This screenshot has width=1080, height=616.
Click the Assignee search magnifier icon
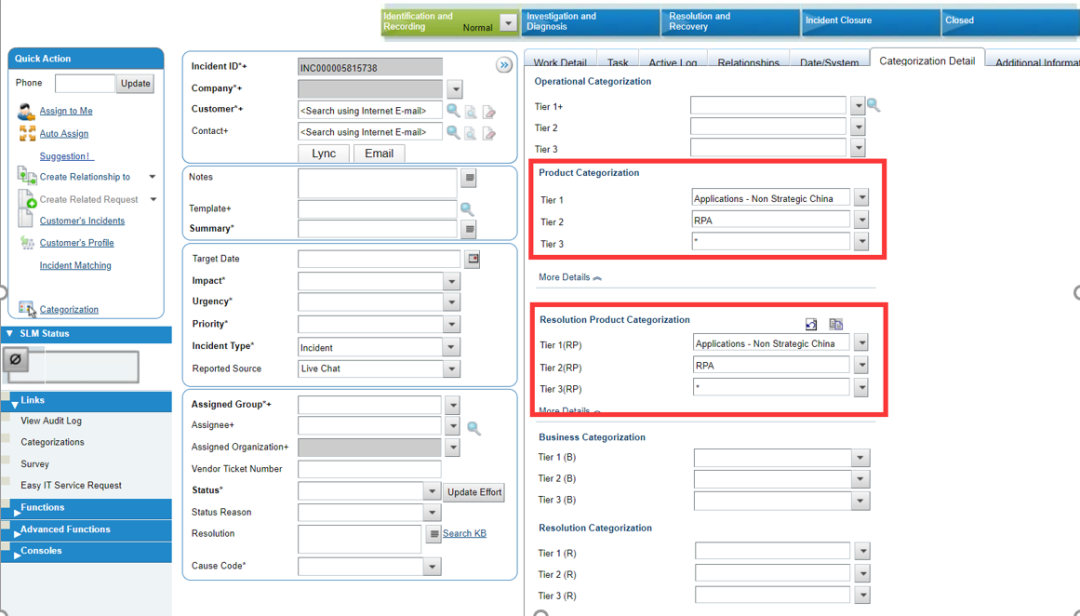473,428
